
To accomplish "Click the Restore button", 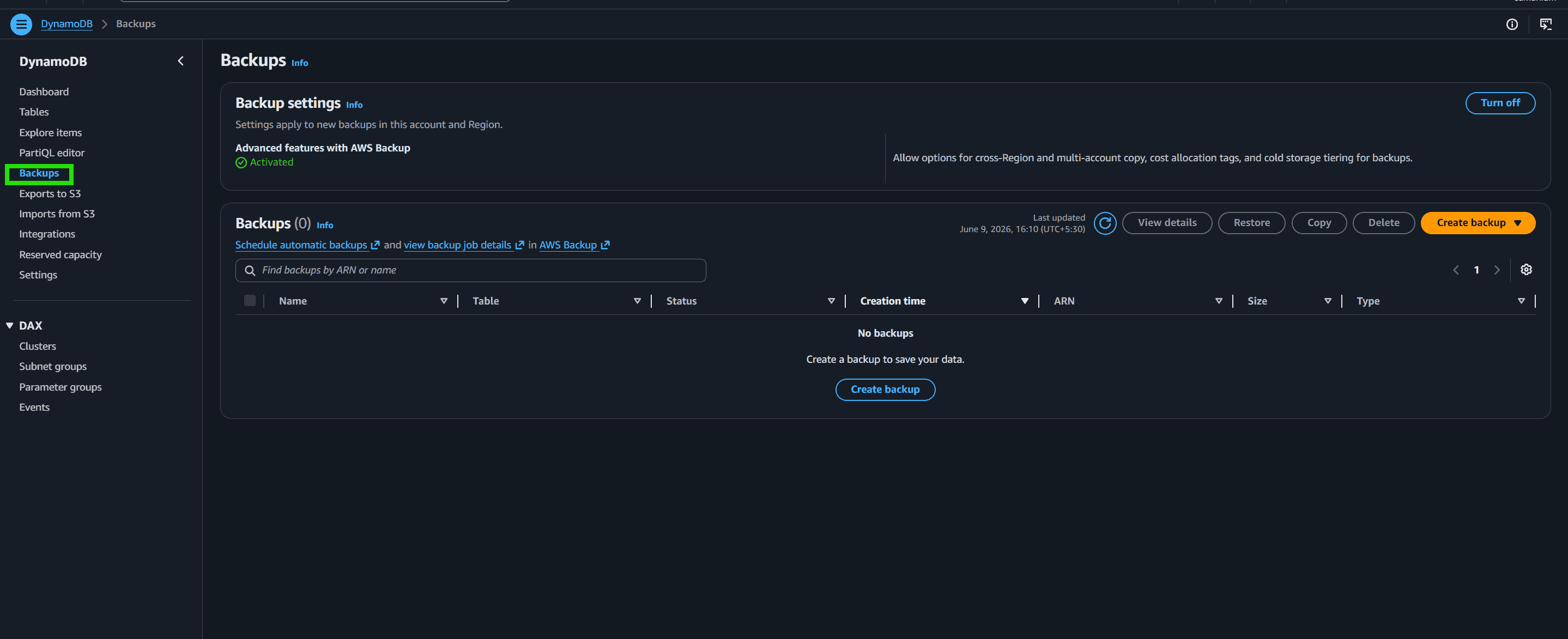I will [x=1251, y=223].
